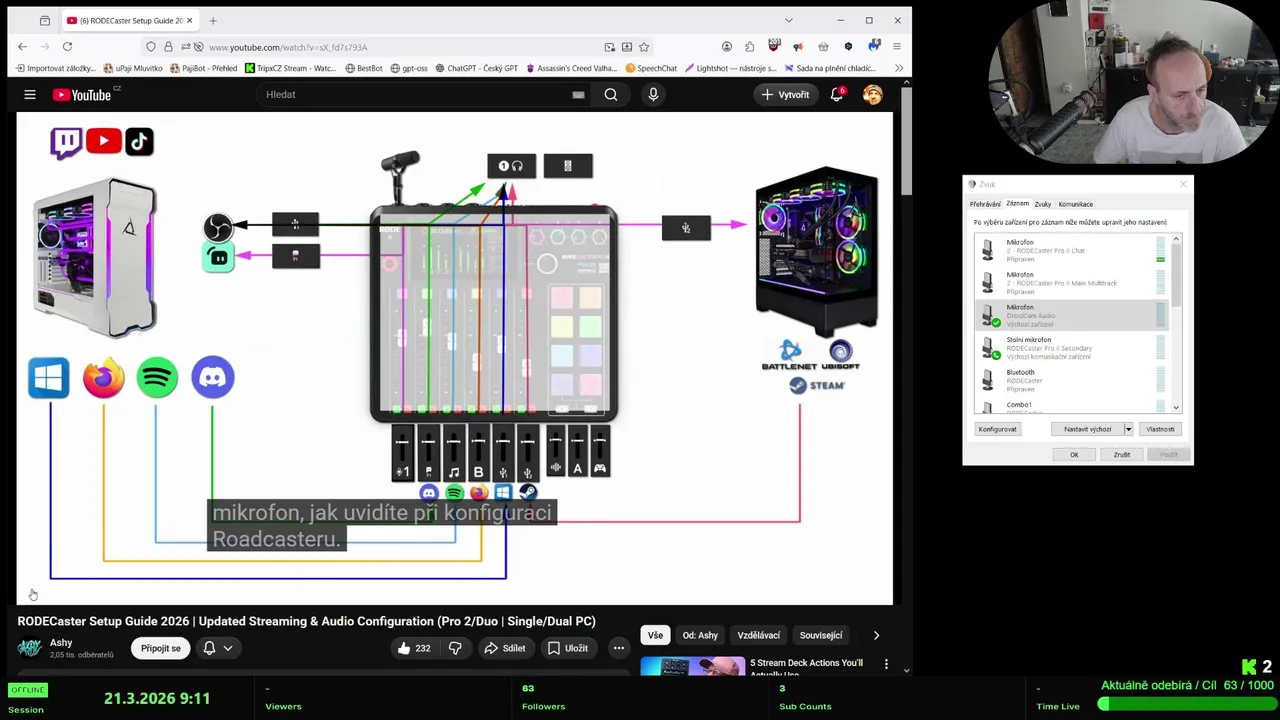The width and height of the screenshot is (1280, 720).
Task: Open the Firefox application menu
Action: point(896,47)
